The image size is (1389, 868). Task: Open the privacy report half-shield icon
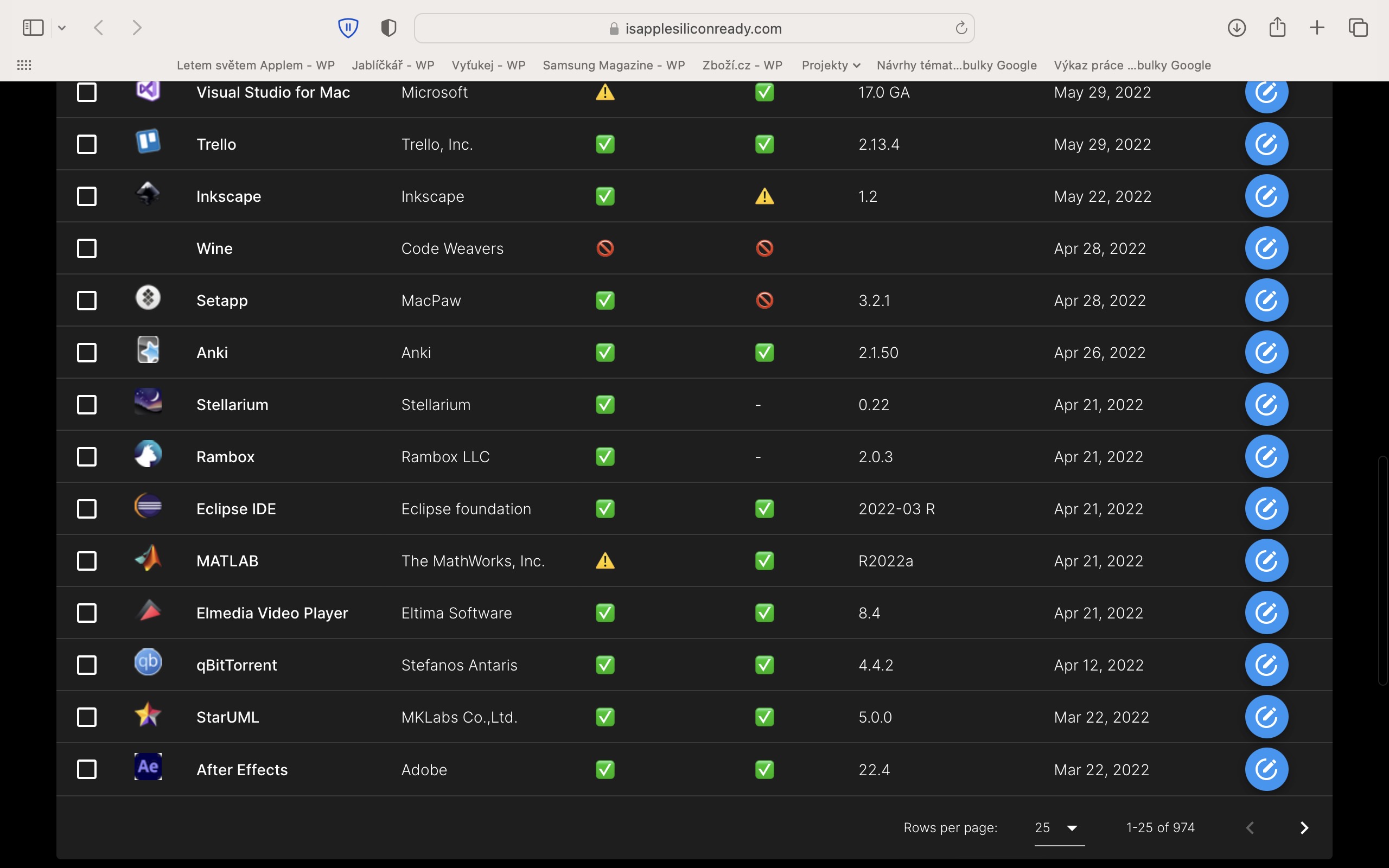[388, 28]
